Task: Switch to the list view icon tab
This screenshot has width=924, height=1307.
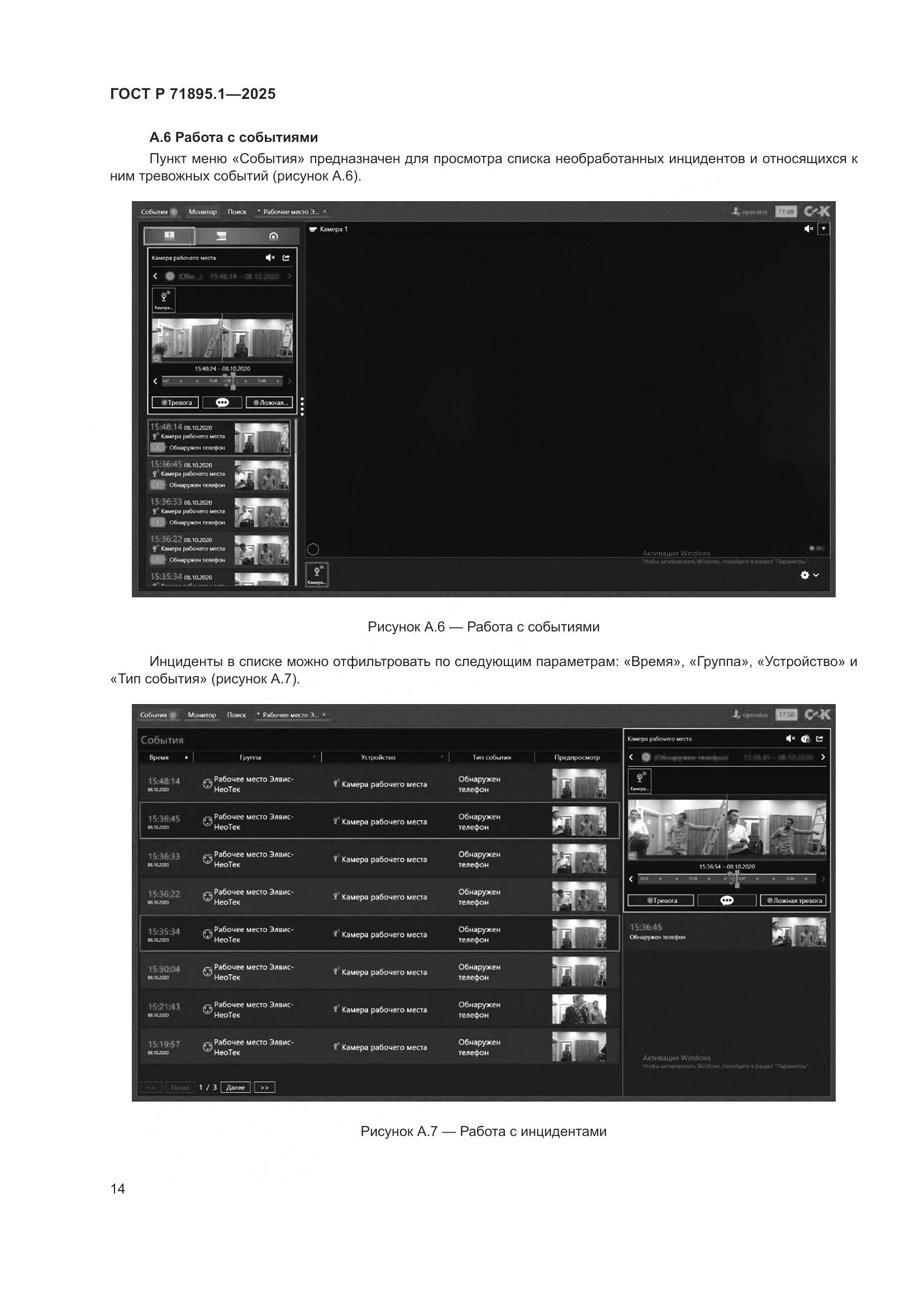Action: [221, 236]
